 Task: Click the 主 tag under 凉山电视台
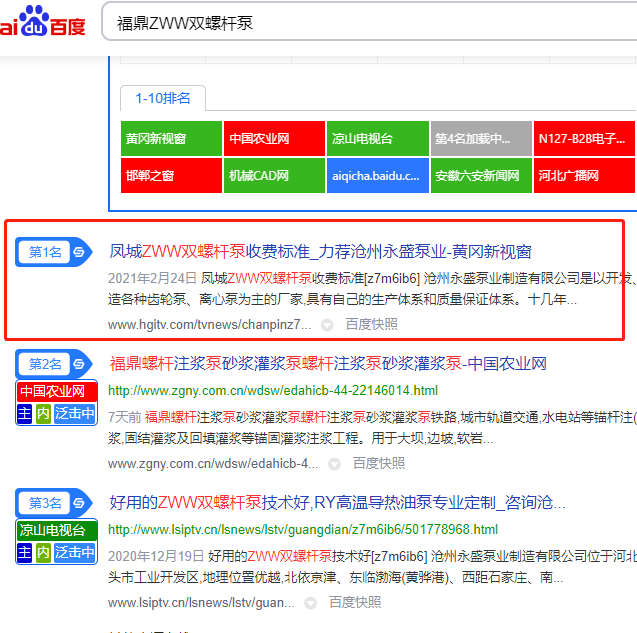[24, 553]
